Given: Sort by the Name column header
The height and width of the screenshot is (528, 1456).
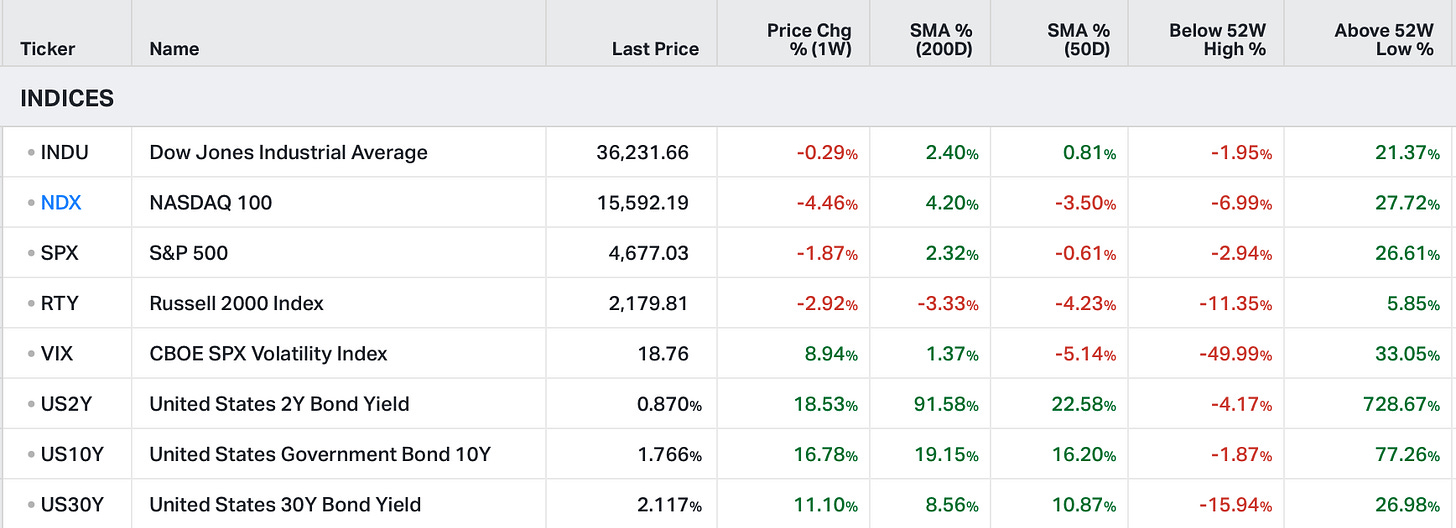Looking at the screenshot, I should [x=174, y=49].
